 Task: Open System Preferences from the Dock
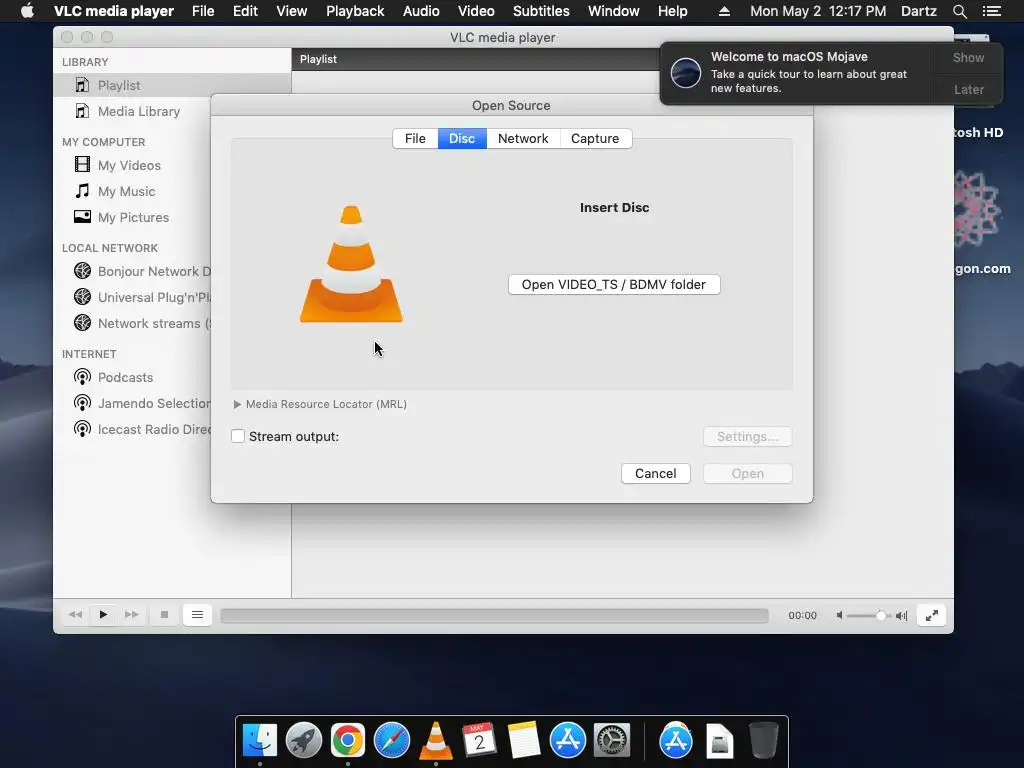pos(612,741)
